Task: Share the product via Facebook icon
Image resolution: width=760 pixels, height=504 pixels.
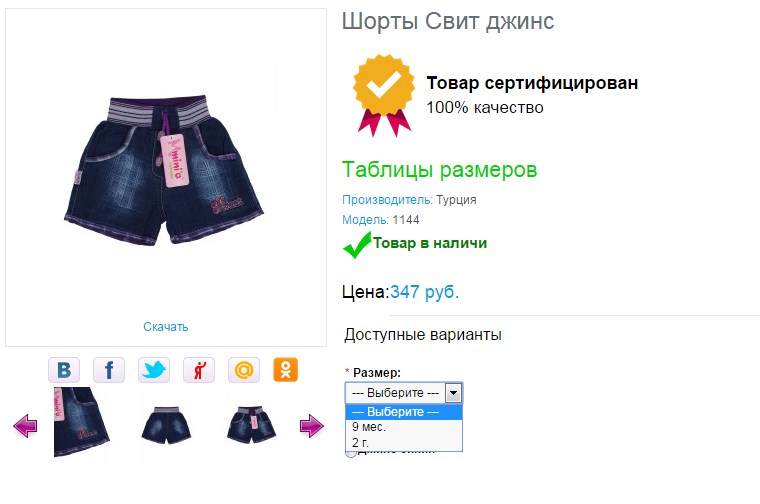Action: pyautogui.click(x=109, y=370)
